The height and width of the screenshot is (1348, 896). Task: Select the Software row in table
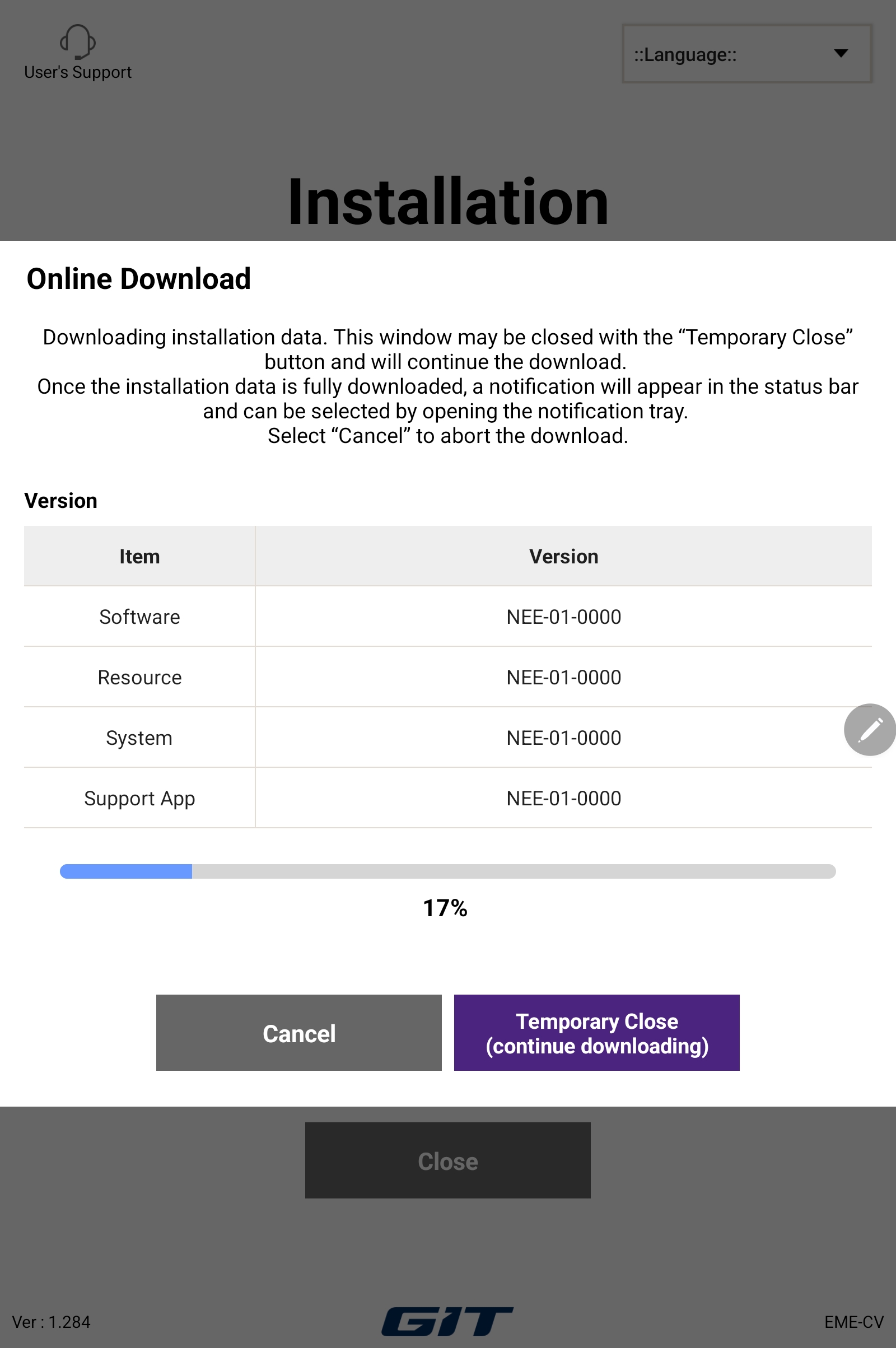[x=447, y=617]
